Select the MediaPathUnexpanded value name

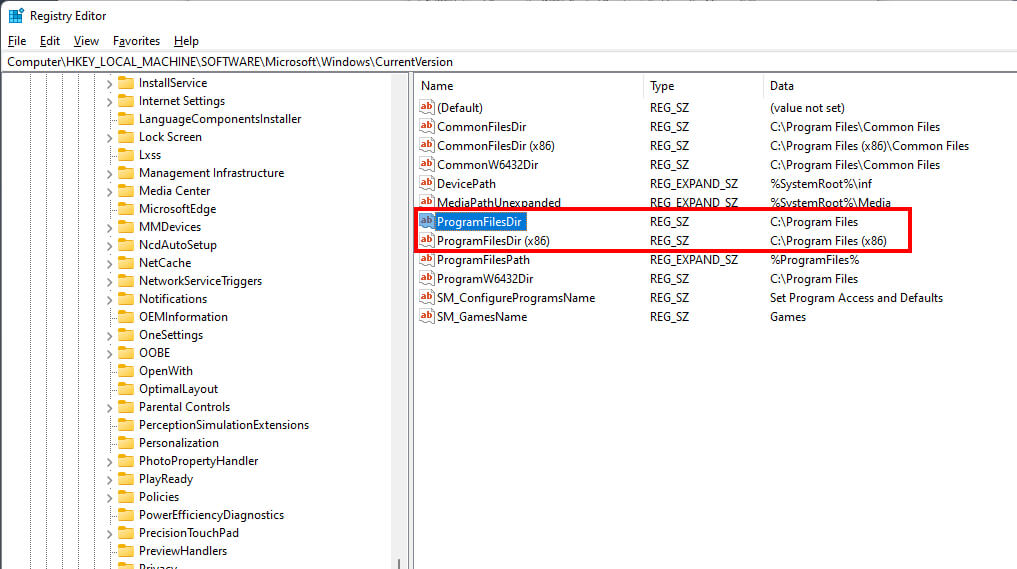click(499, 202)
